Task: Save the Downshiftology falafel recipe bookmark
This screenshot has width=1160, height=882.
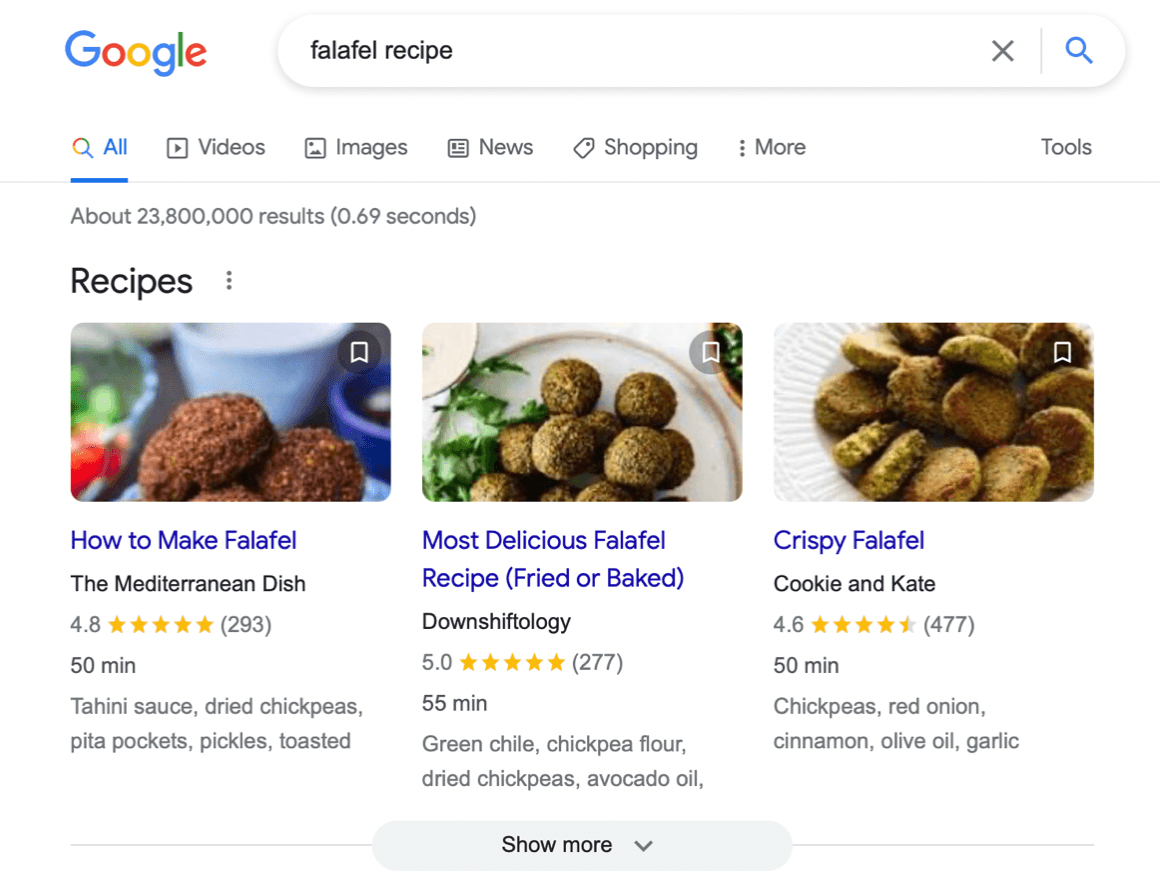Action: tap(710, 352)
